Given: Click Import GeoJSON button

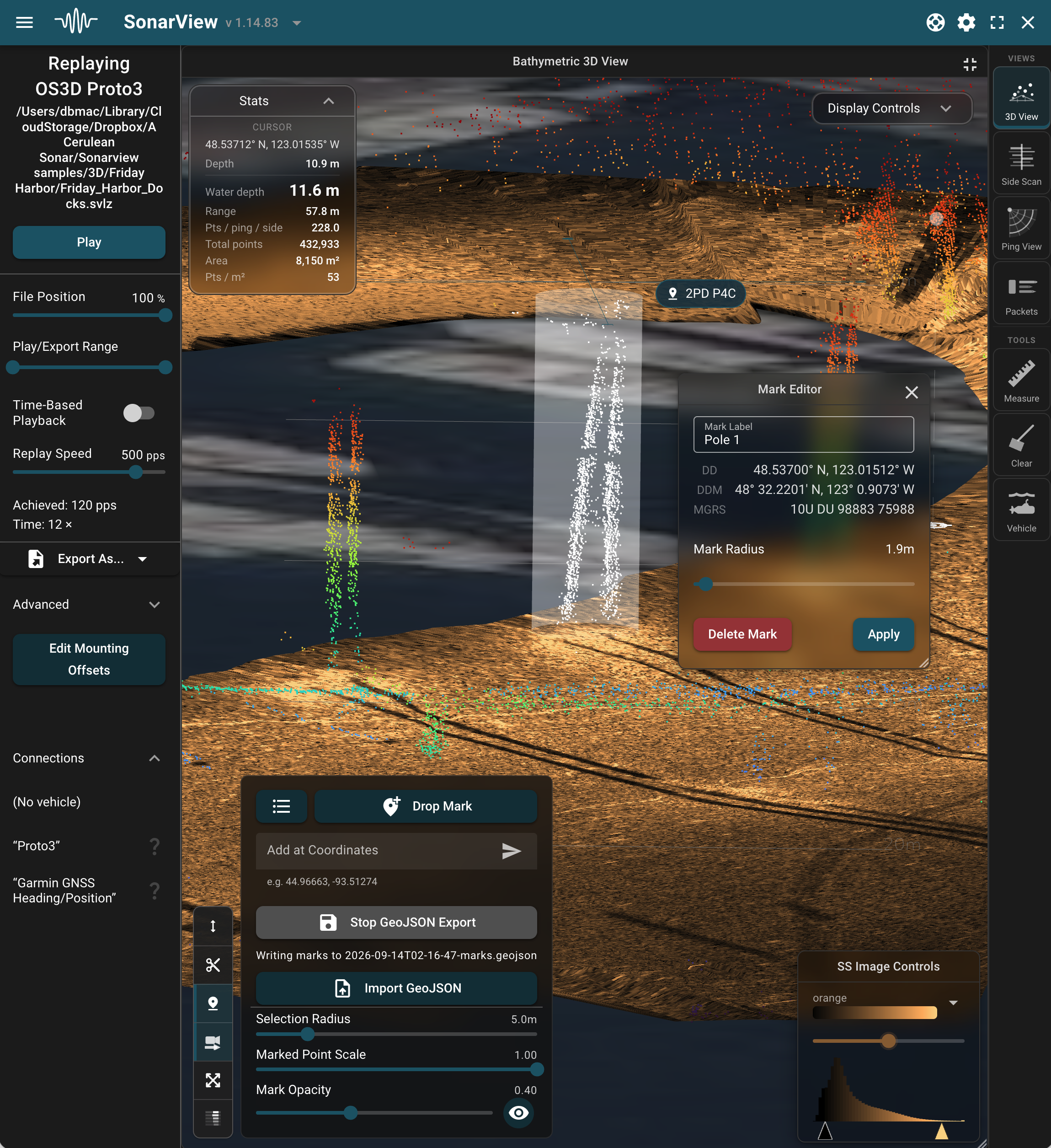Looking at the screenshot, I should point(396,988).
